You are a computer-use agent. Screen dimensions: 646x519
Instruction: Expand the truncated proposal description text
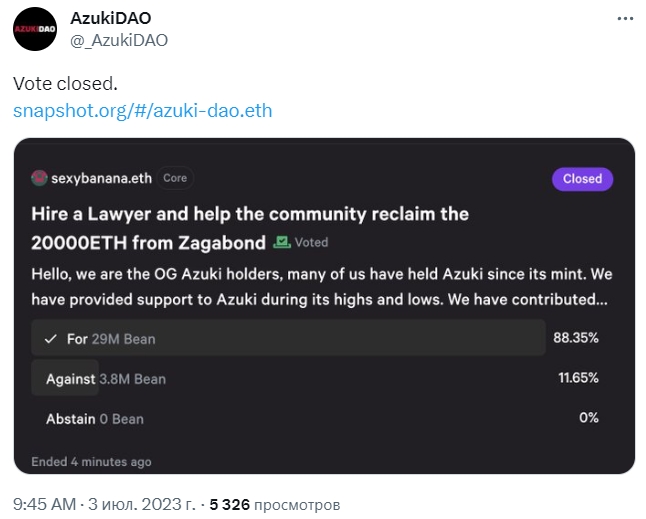coord(322,285)
